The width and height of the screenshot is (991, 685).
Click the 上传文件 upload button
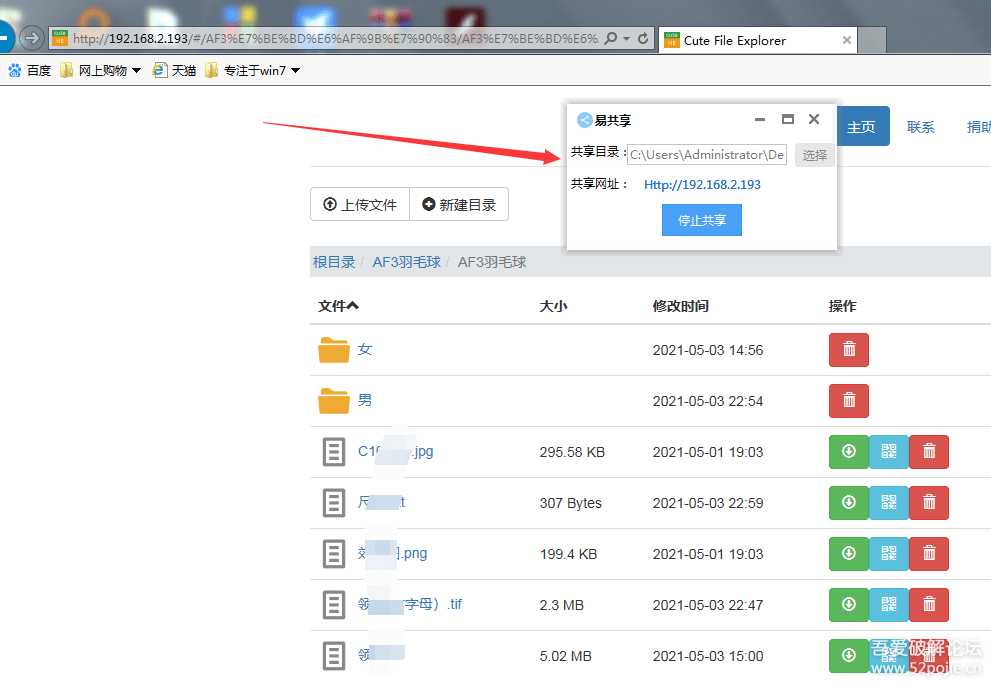point(360,205)
